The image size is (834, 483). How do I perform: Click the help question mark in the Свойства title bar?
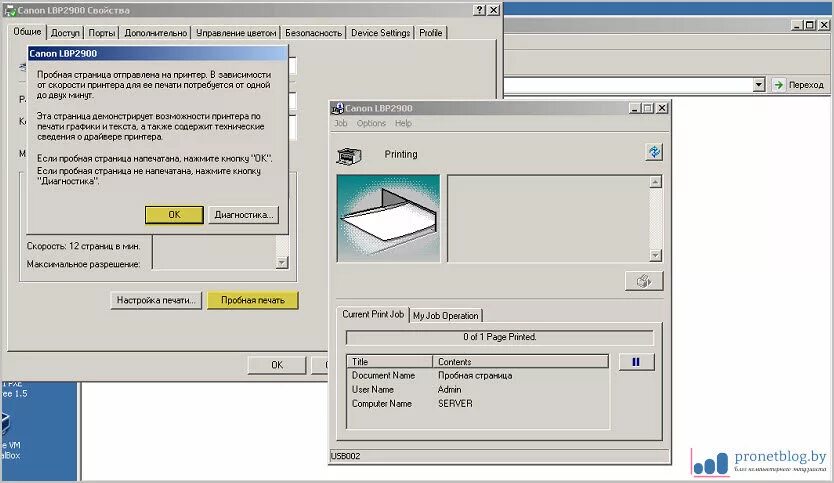point(479,10)
